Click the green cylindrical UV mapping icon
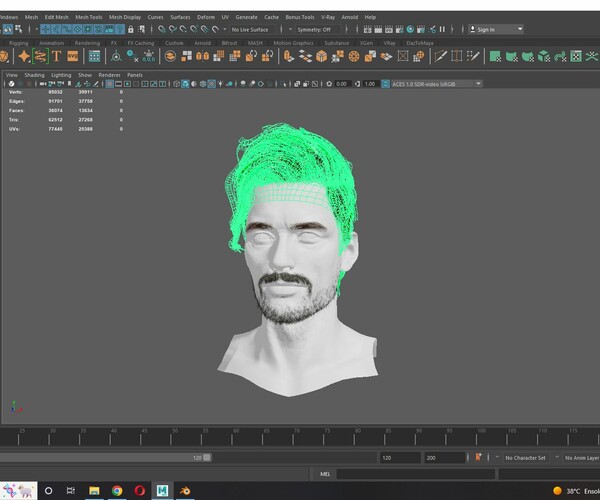600x500 pixels. click(x=512, y=56)
